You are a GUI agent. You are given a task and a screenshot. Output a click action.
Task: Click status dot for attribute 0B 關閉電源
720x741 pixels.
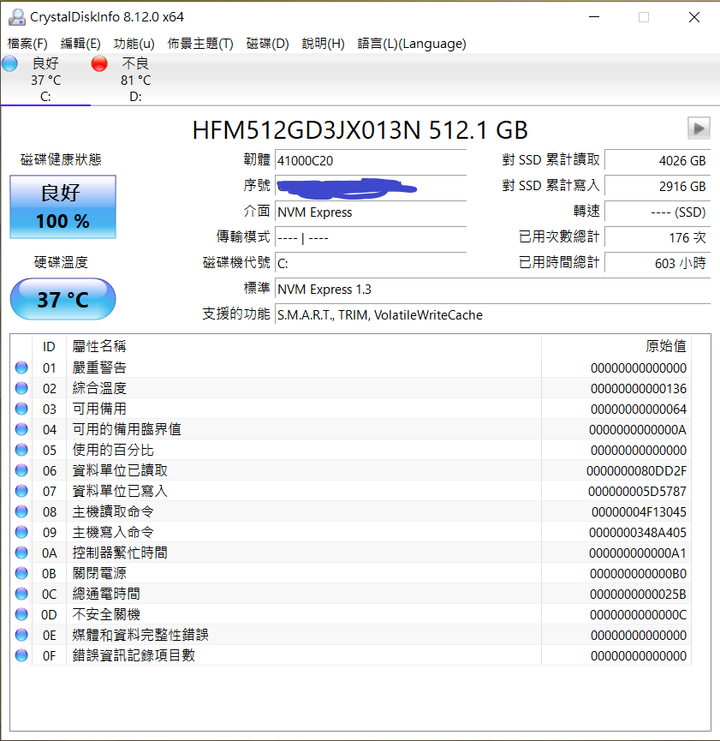click(x=21, y=573)
